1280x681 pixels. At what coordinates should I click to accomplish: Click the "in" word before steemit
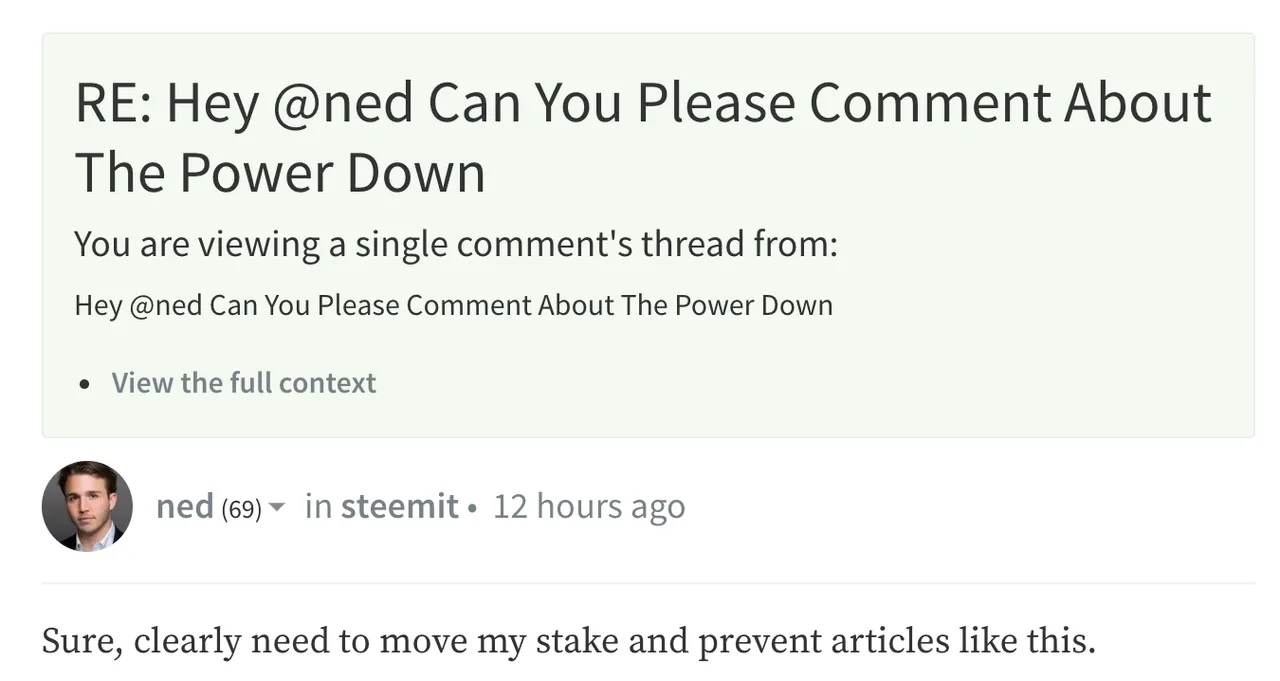click(x=318, y=507)
